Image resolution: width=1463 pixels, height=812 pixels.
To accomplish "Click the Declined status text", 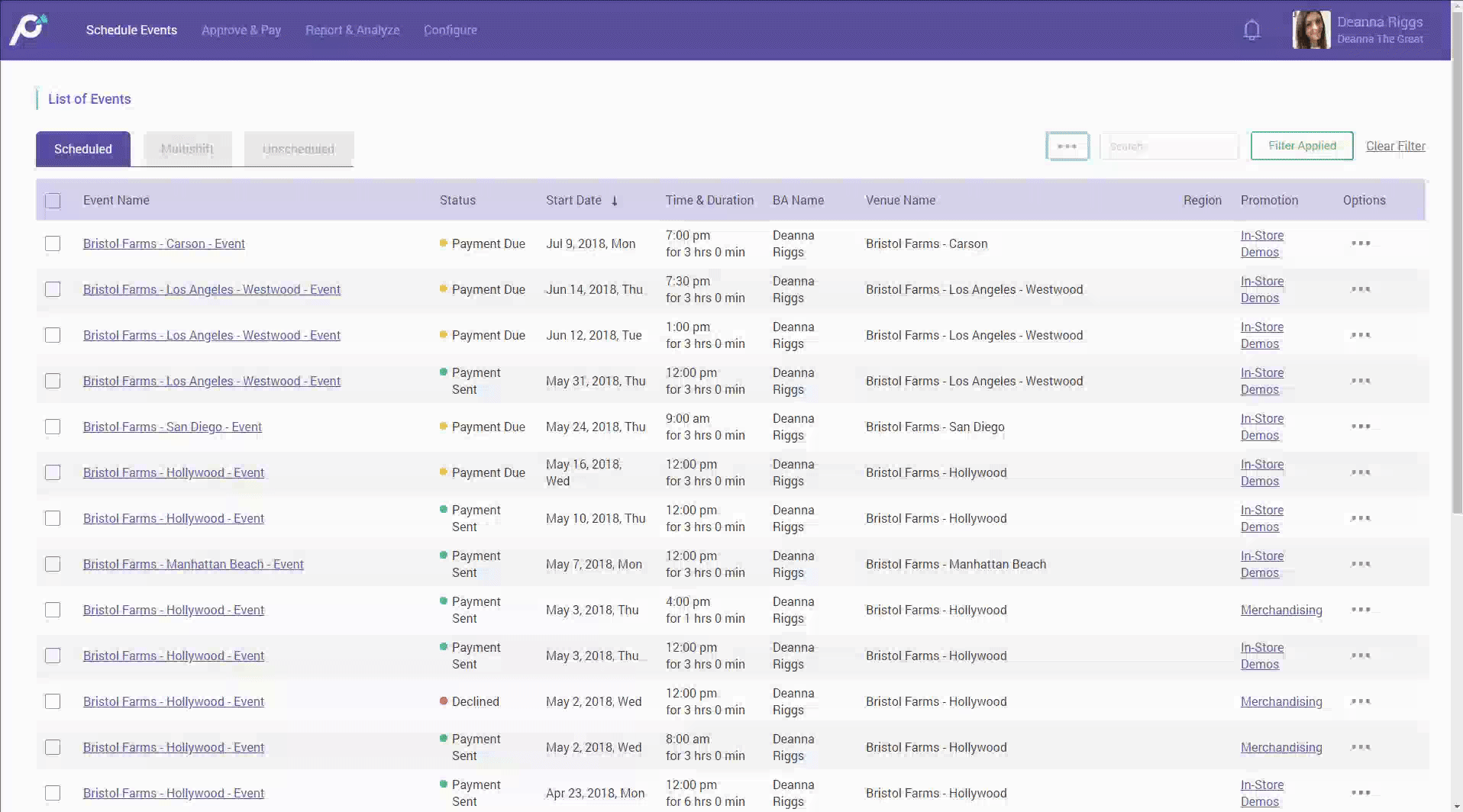I will click(x=475, y=701).
